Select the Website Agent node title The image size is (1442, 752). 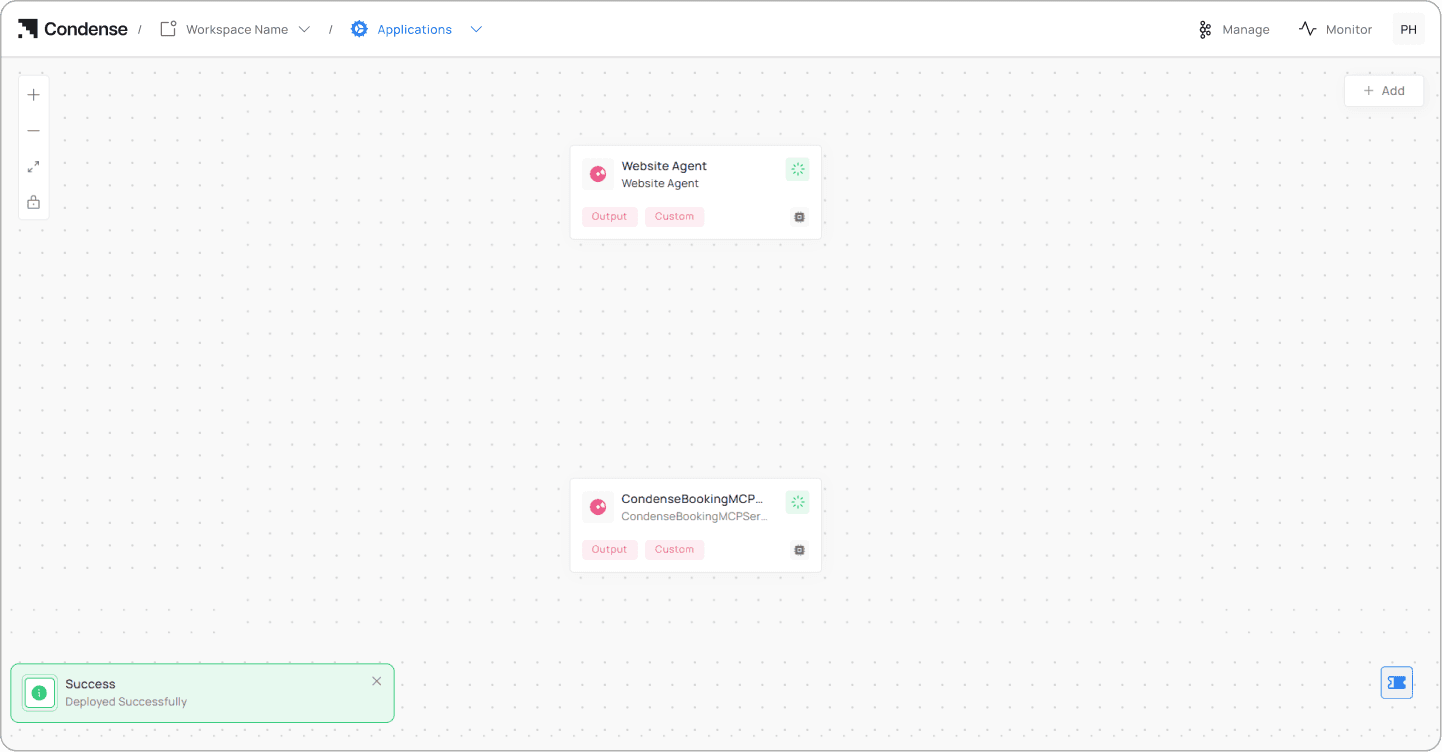664,166
